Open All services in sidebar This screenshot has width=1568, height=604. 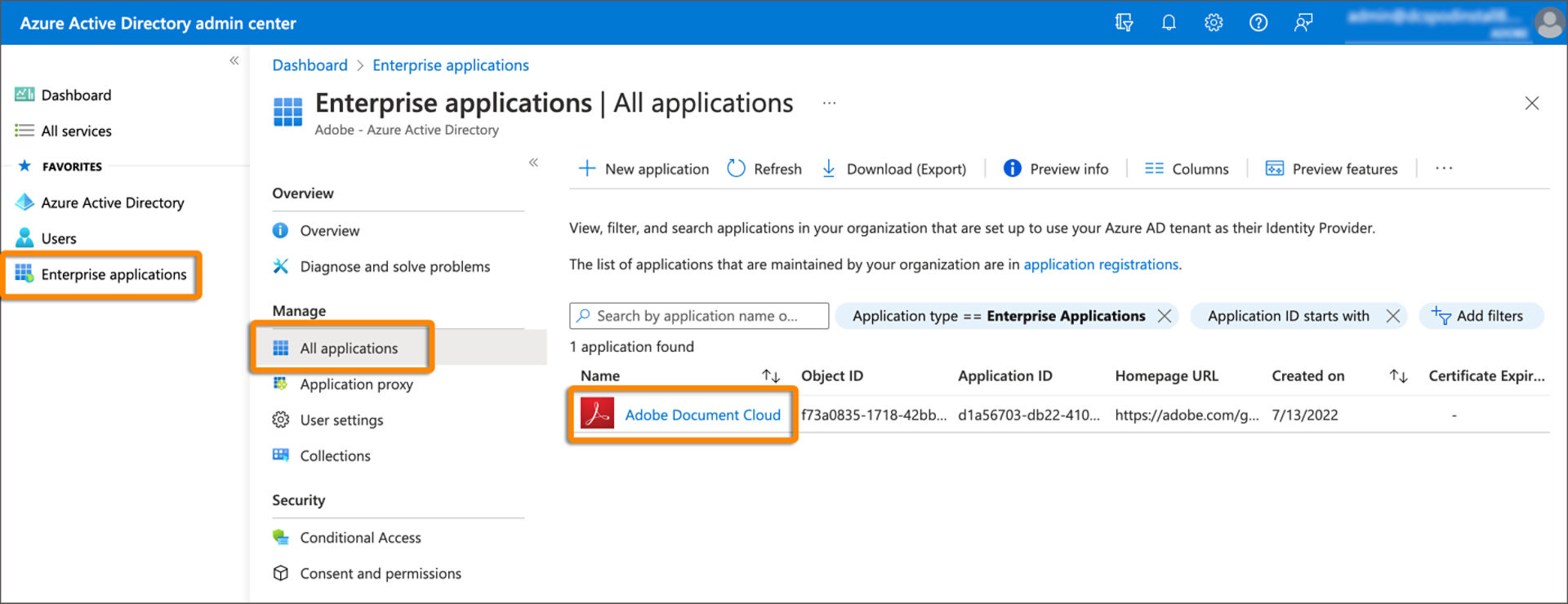coord(76,131)
